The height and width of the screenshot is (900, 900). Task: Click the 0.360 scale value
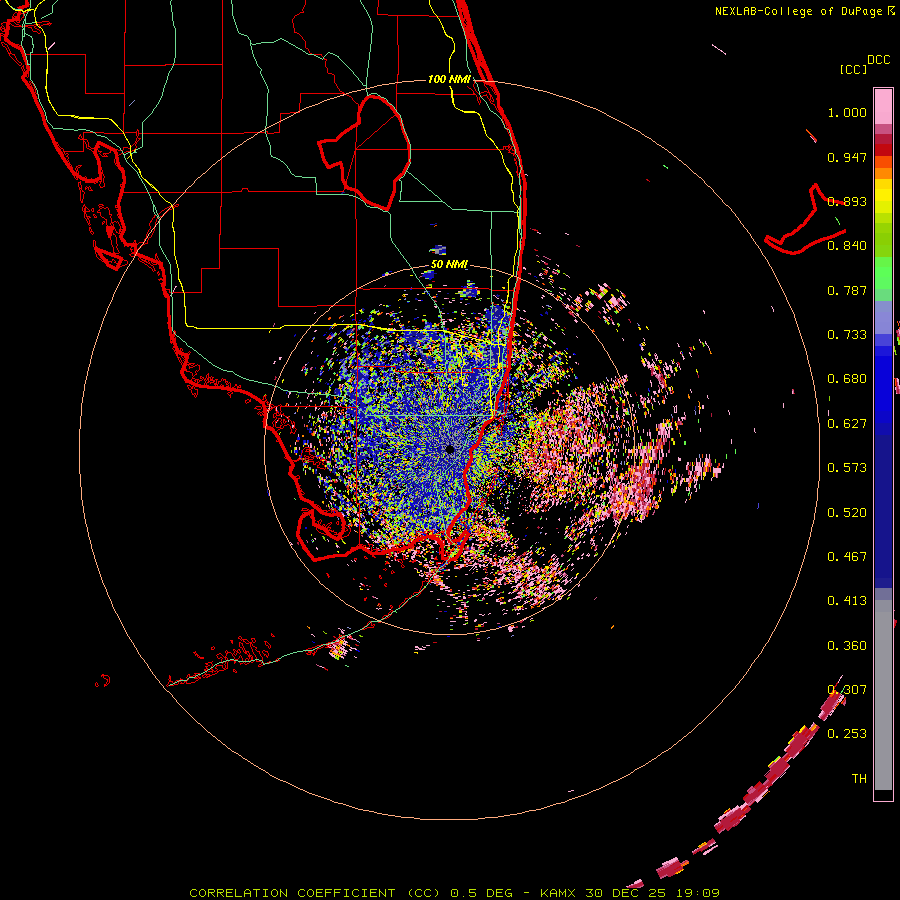tap(847, 646)
